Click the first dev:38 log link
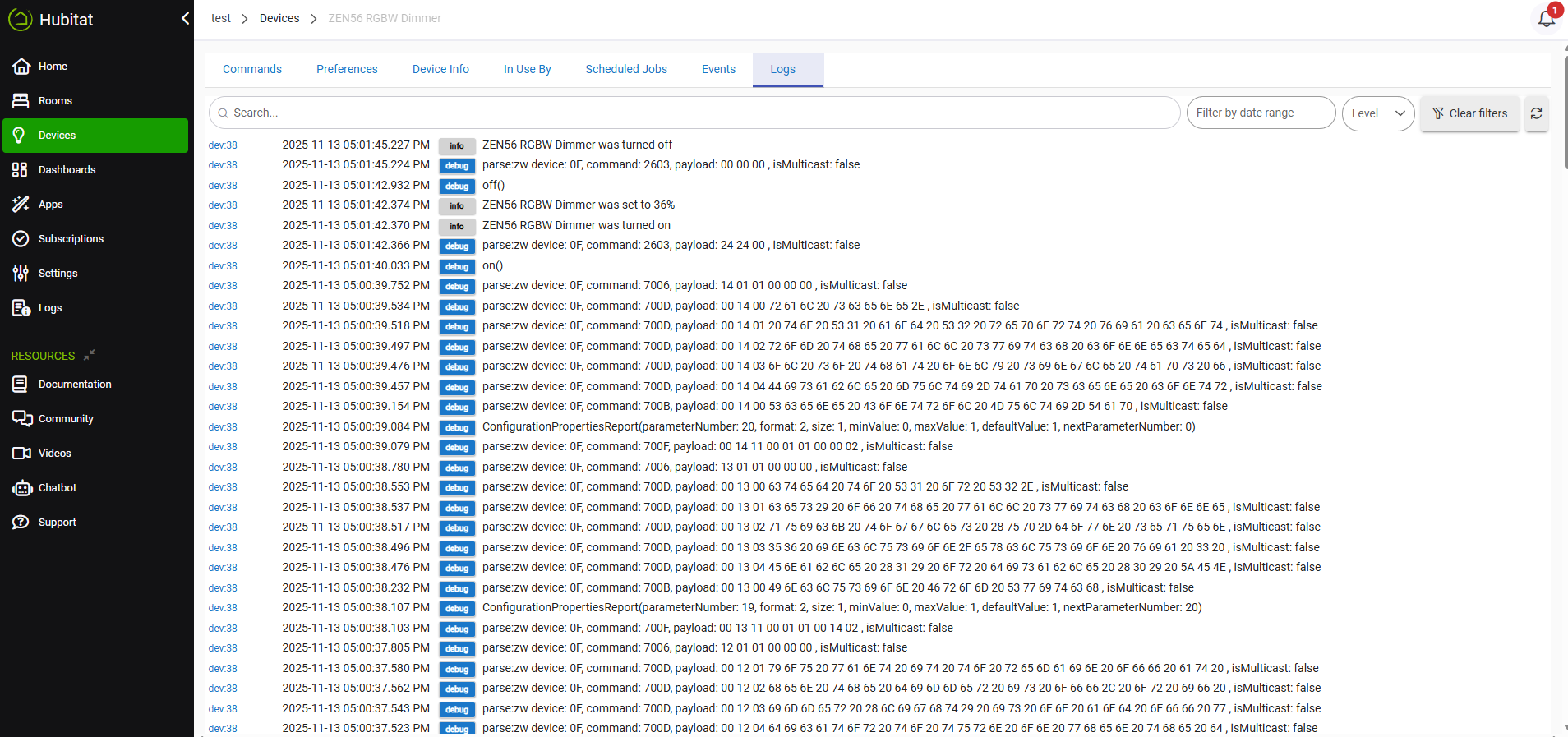 [x=223, y=145]
